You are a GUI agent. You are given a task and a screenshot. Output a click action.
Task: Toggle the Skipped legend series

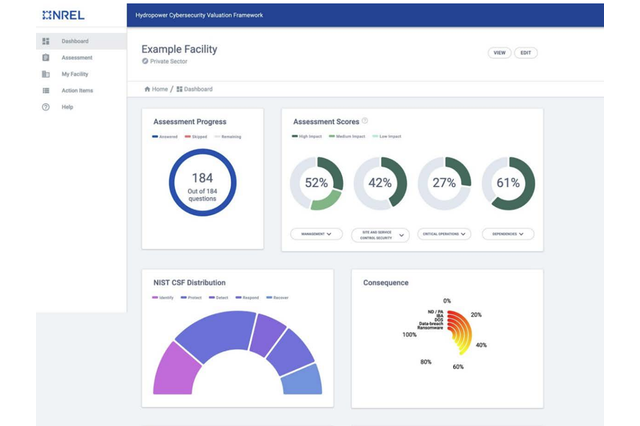196,137
